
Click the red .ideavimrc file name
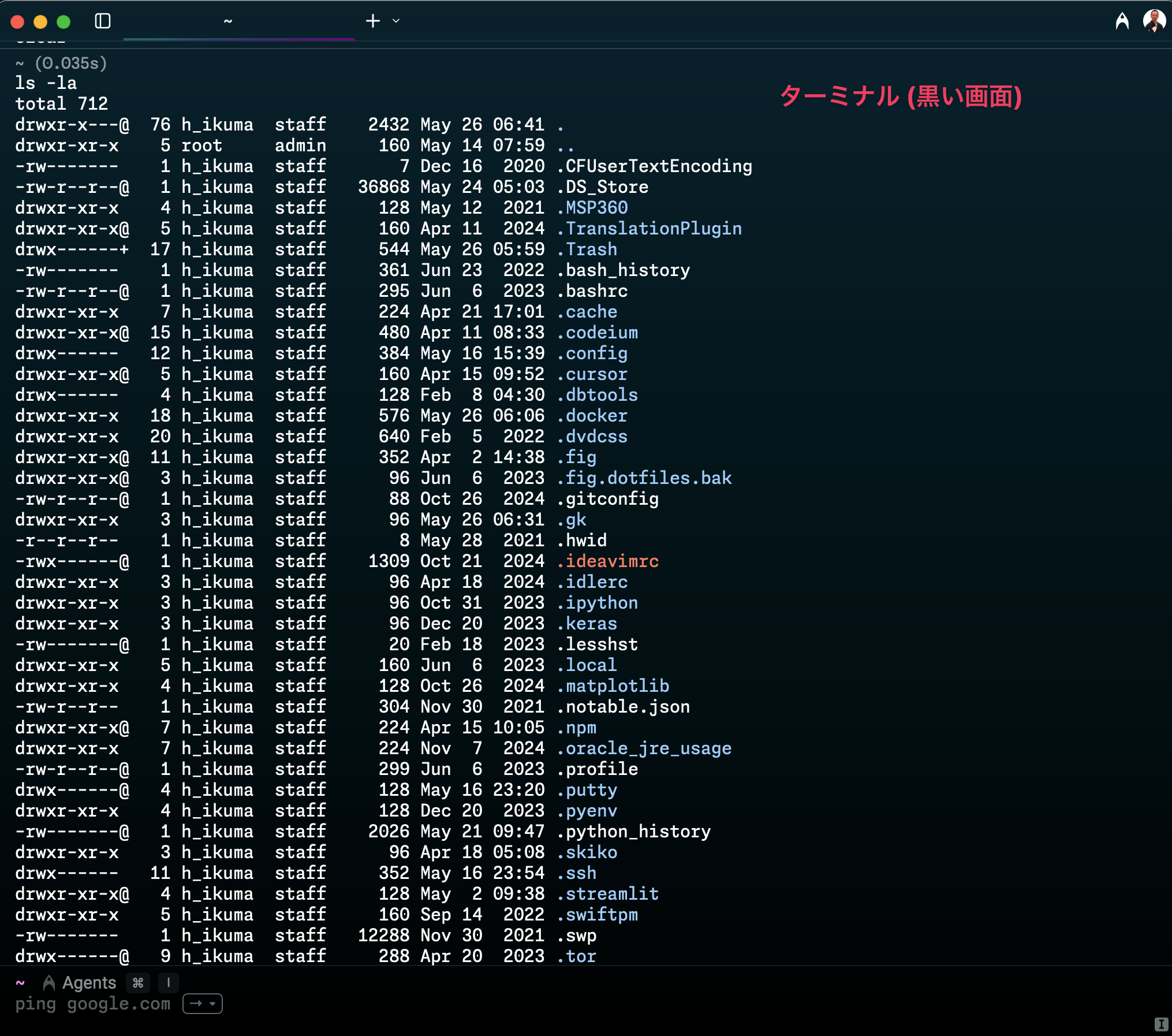(607, 561)
